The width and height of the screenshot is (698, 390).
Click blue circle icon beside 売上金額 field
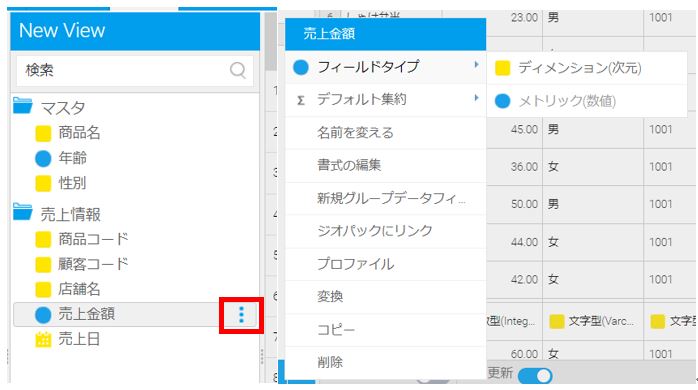coord(43,315)
